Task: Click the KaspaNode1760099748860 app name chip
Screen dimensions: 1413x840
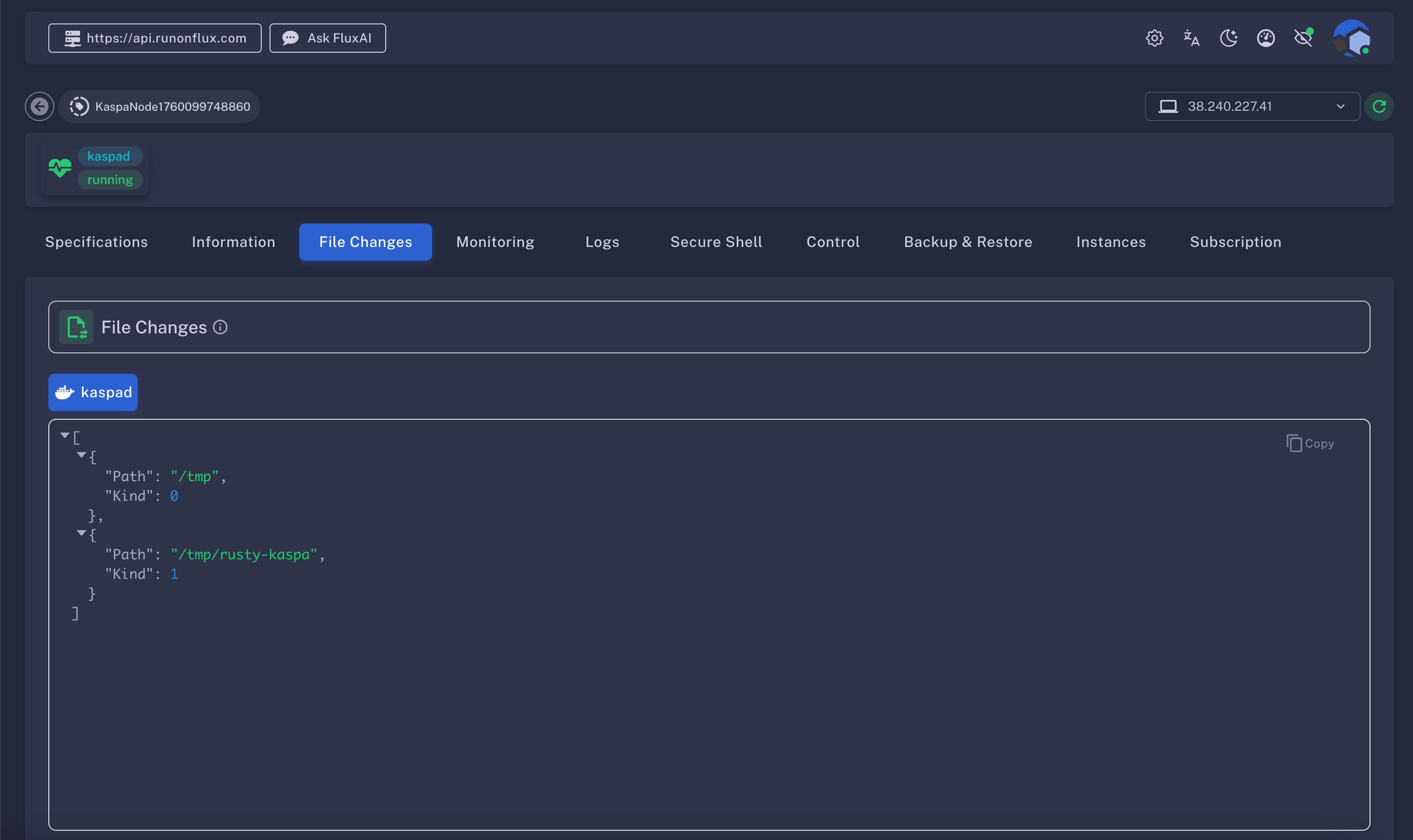Action: 159,106
